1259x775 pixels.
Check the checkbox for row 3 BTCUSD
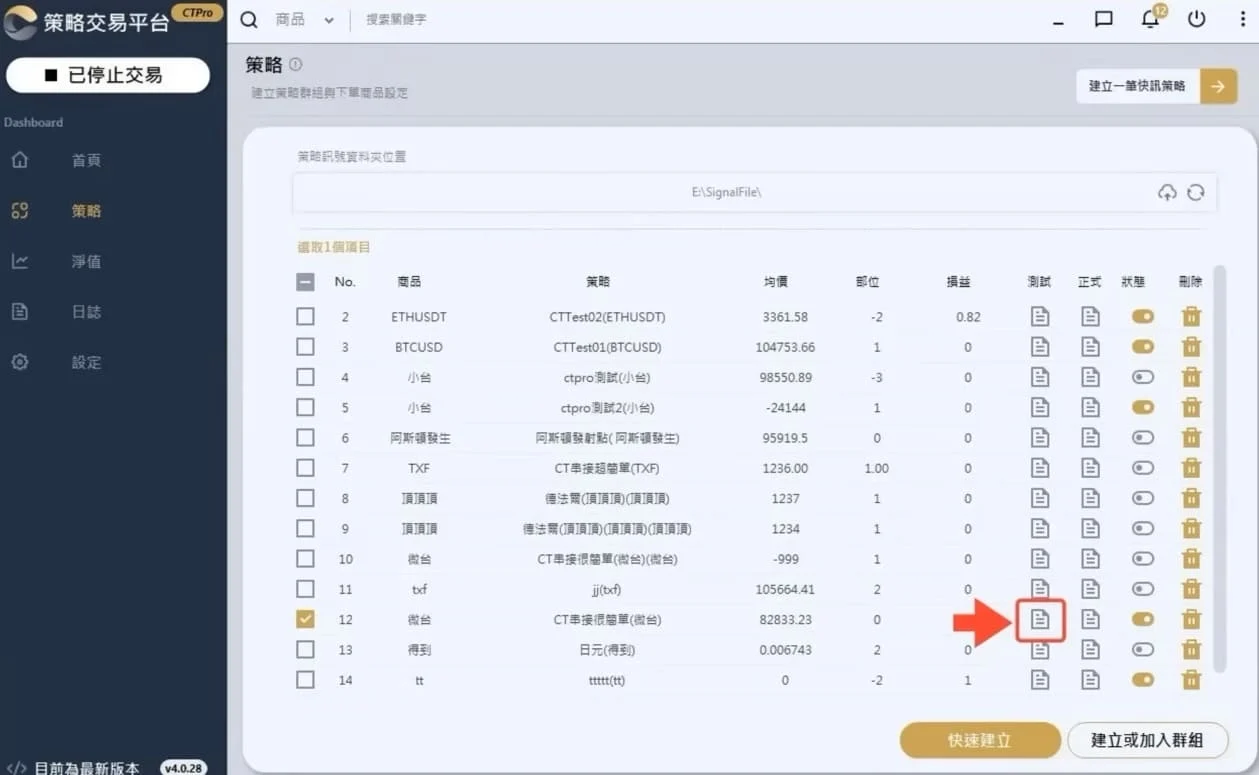(306, 347)
